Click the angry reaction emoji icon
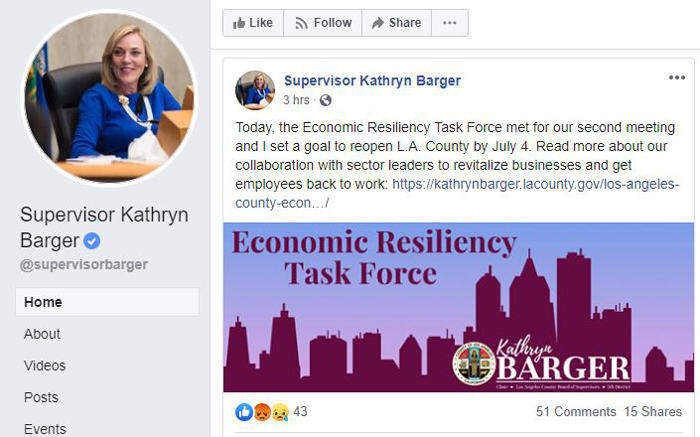Screen dimensions: 700x437 point(262,412)
